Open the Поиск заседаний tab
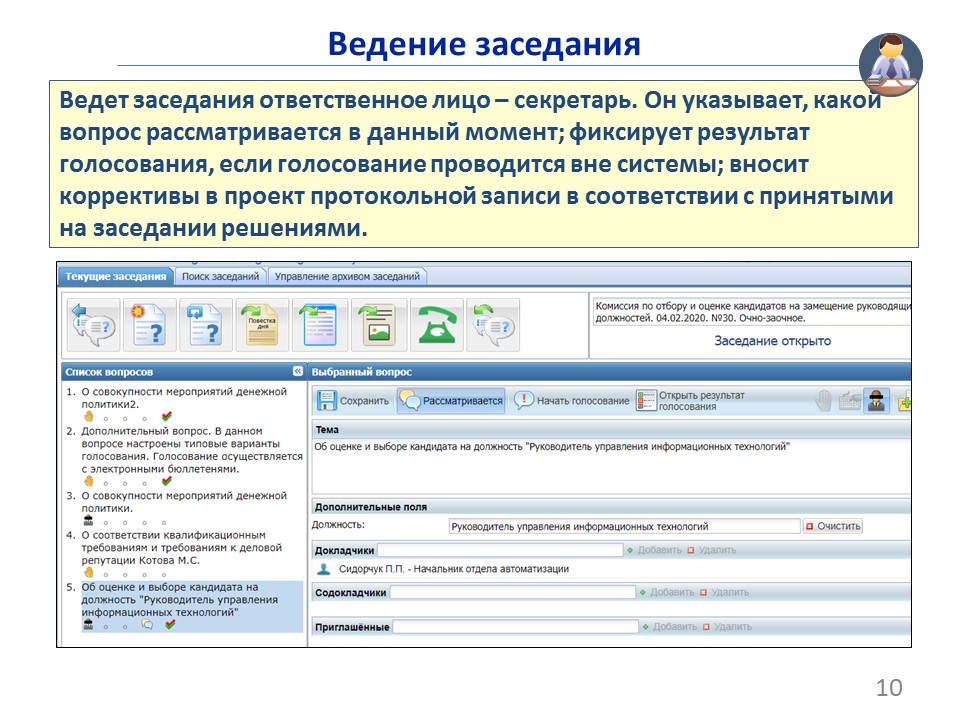The image size is (960, 720). point(220,277)
